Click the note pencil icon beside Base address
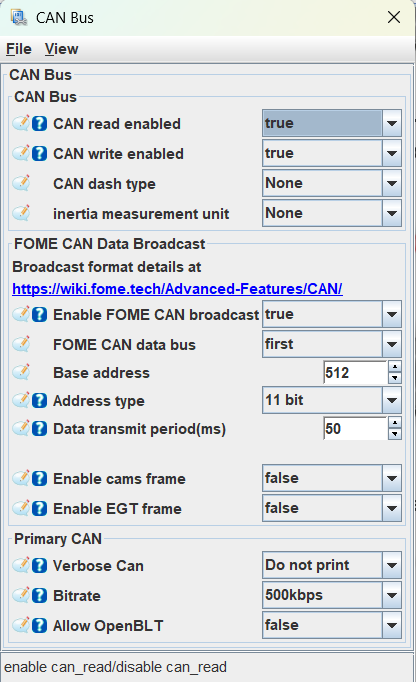Screen dimensions: 416x682 click(x=21, y=372)
